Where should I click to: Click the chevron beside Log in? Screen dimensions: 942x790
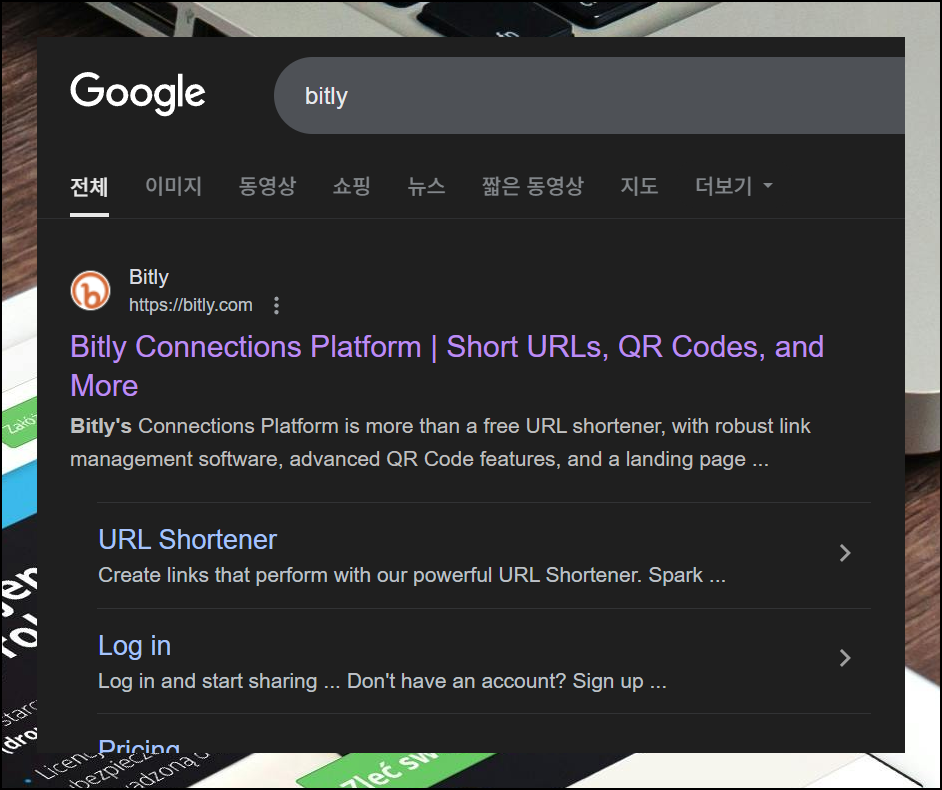[845, 658]
